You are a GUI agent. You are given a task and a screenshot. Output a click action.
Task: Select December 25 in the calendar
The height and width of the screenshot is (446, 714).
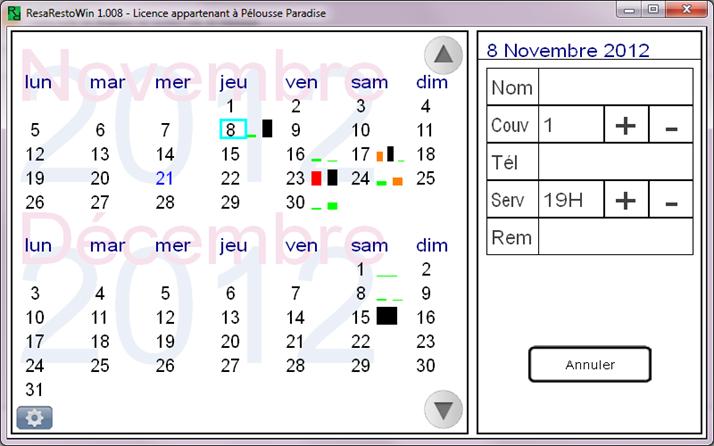[x=100, y=365]
